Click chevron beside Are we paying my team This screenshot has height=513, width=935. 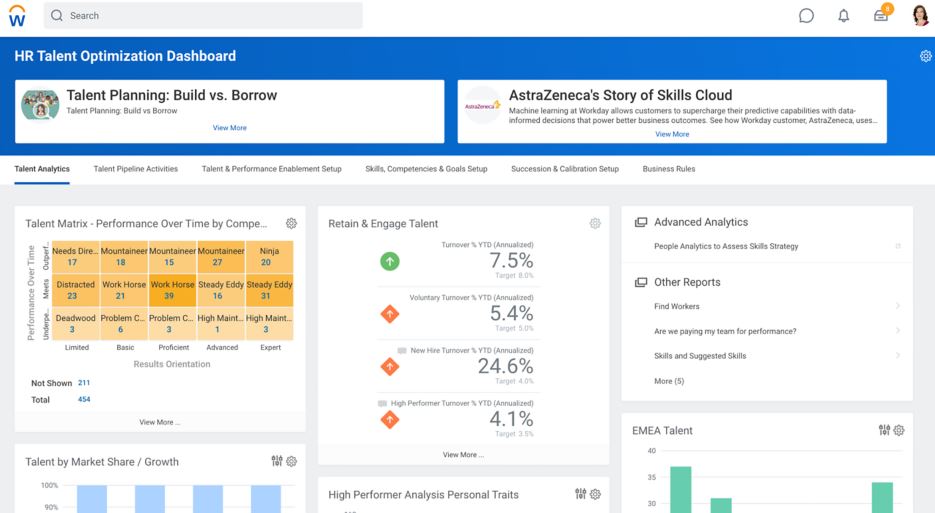tap(897, 330)
